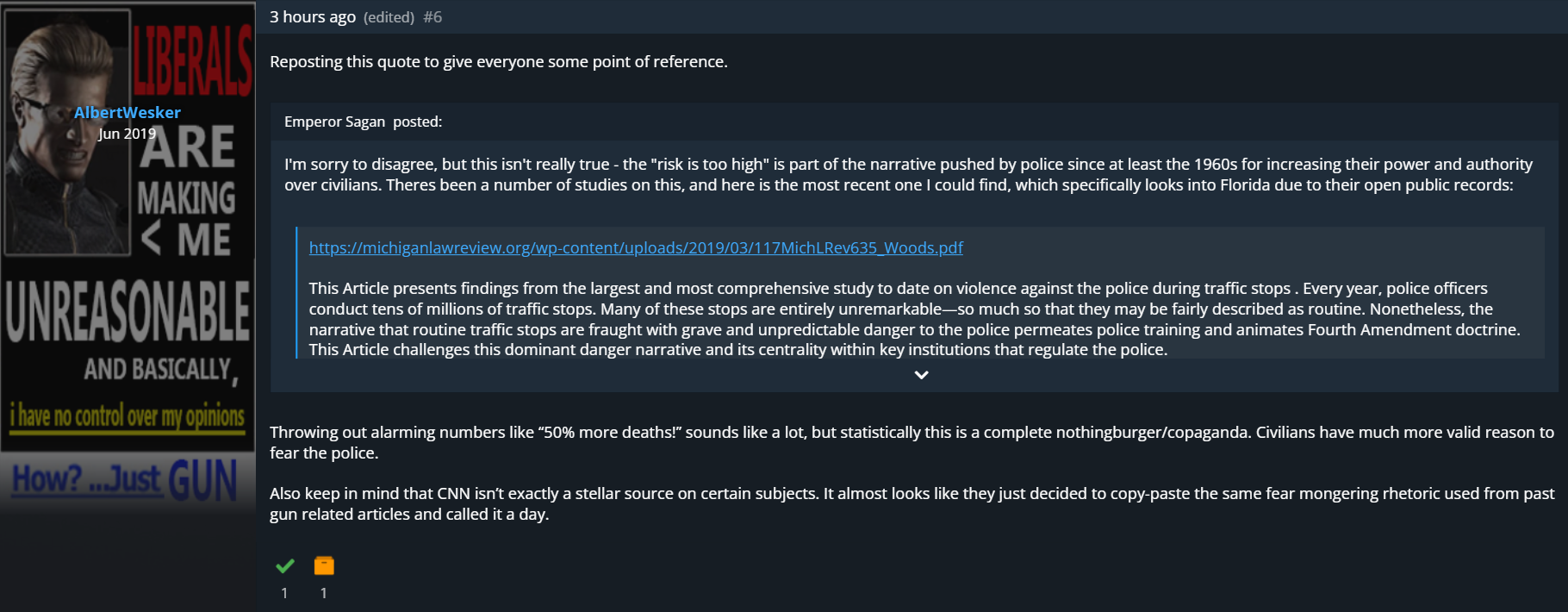View edit history via (edited) label
The width and height of the screenshot is (1568, 612).
(x=389, y=17)
